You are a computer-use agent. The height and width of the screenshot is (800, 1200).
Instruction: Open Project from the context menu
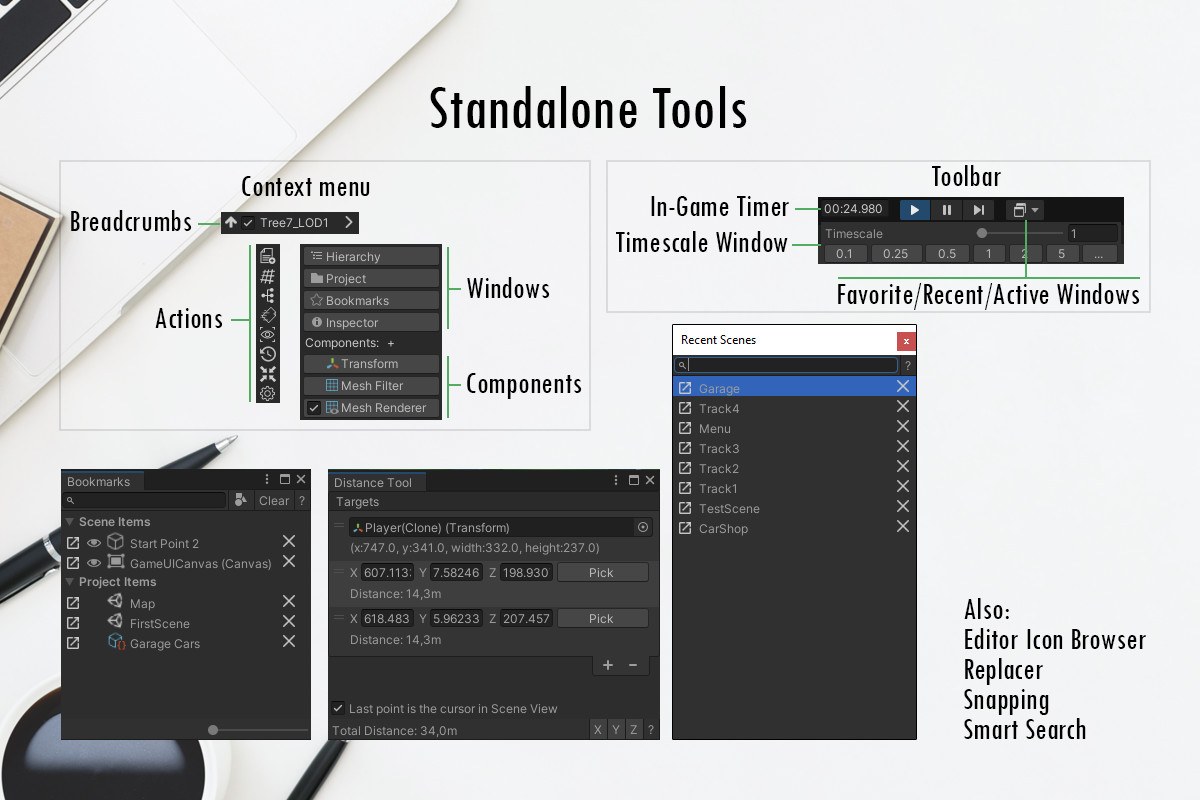371,279
